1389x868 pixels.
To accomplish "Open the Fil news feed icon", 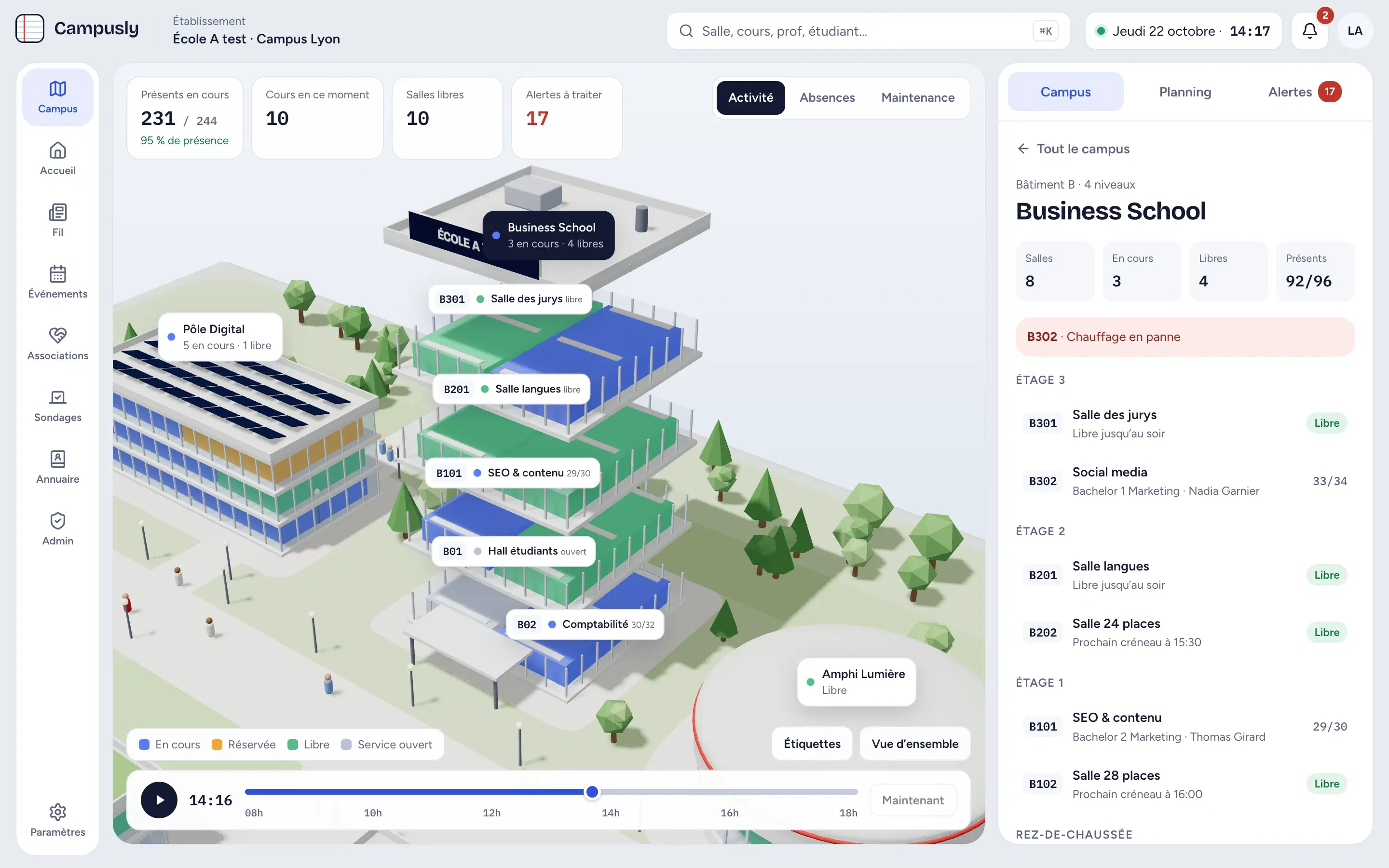I will point(57,212).
